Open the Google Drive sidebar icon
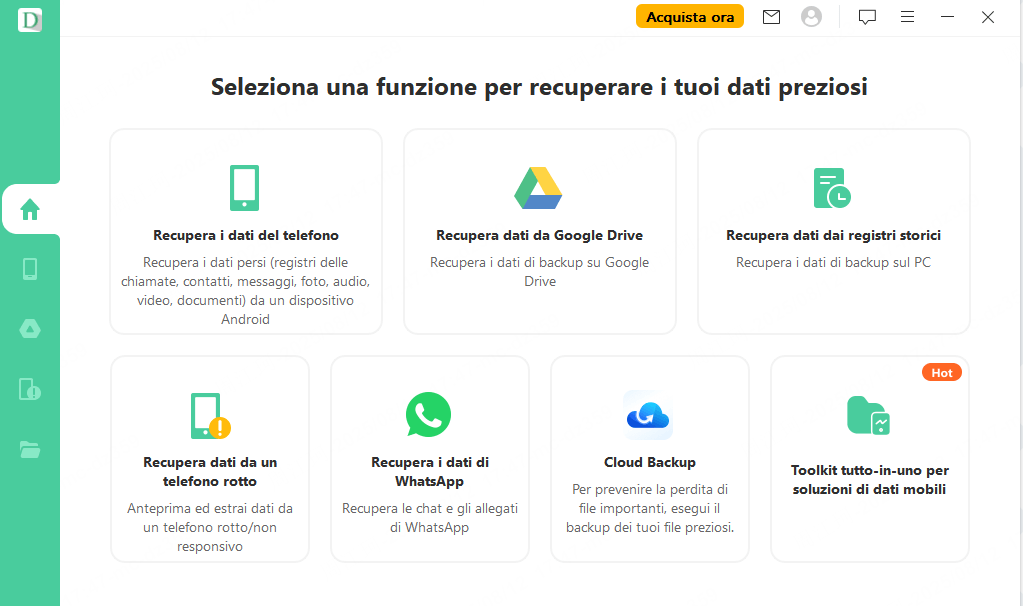The image size is (1023, 606). pos(30,329)
